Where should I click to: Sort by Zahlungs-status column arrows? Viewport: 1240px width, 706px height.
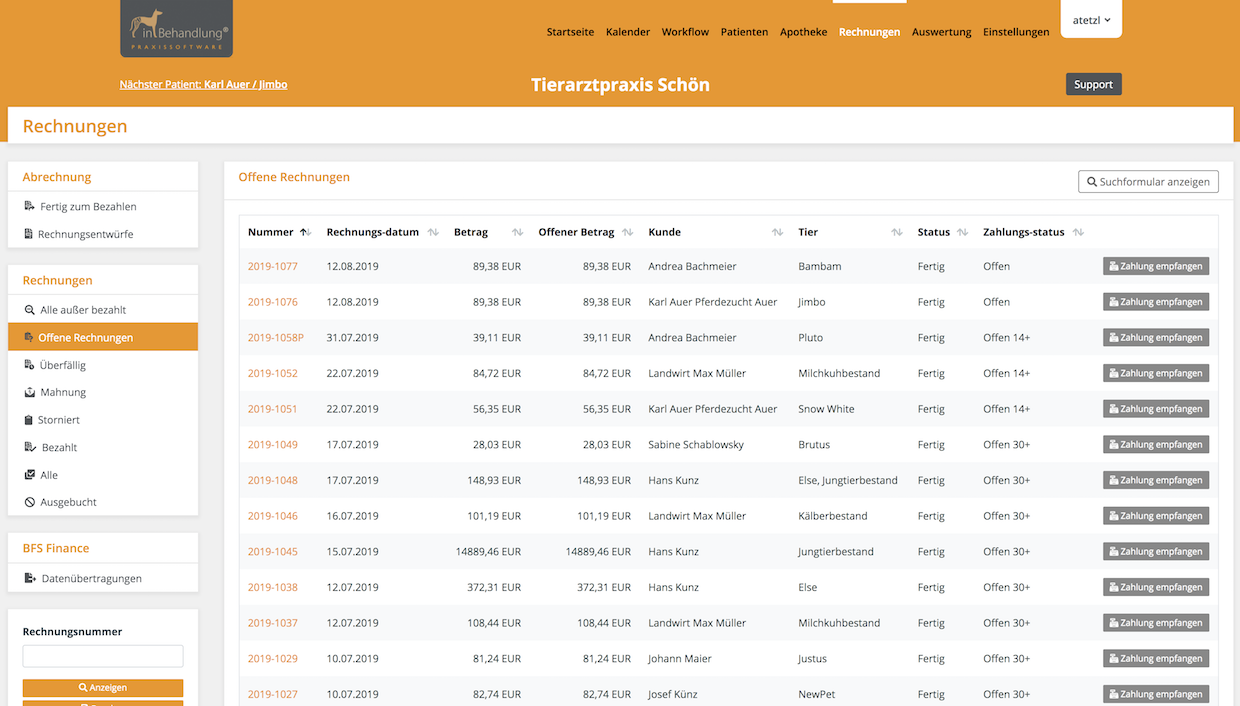[x=1078, y=232]
